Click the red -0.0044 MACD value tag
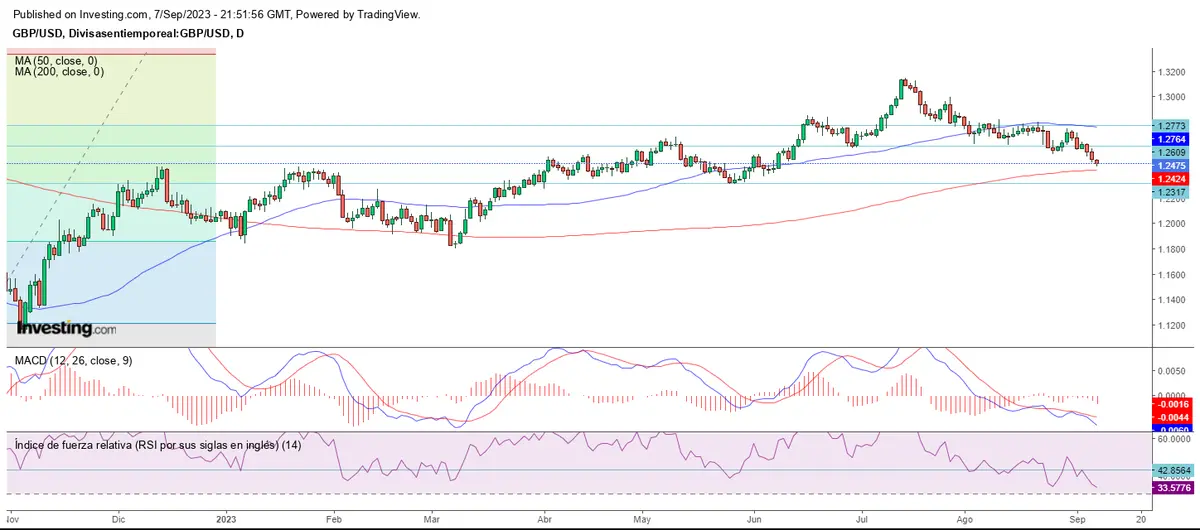 click(x=1171, y=416)
